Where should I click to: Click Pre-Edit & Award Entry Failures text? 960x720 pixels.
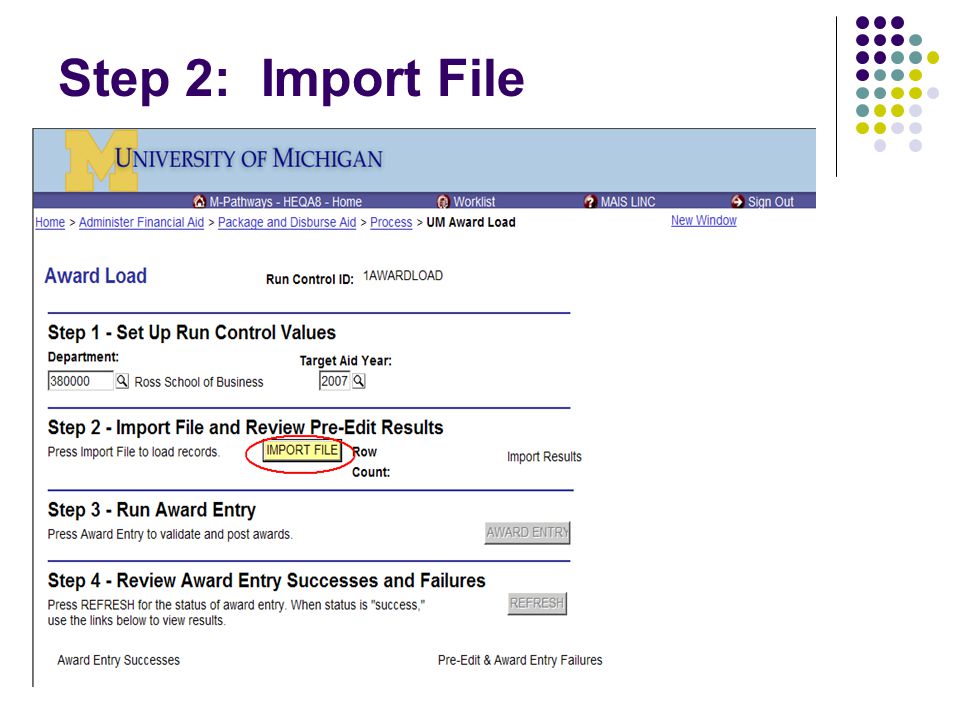(x=520, y=660)
